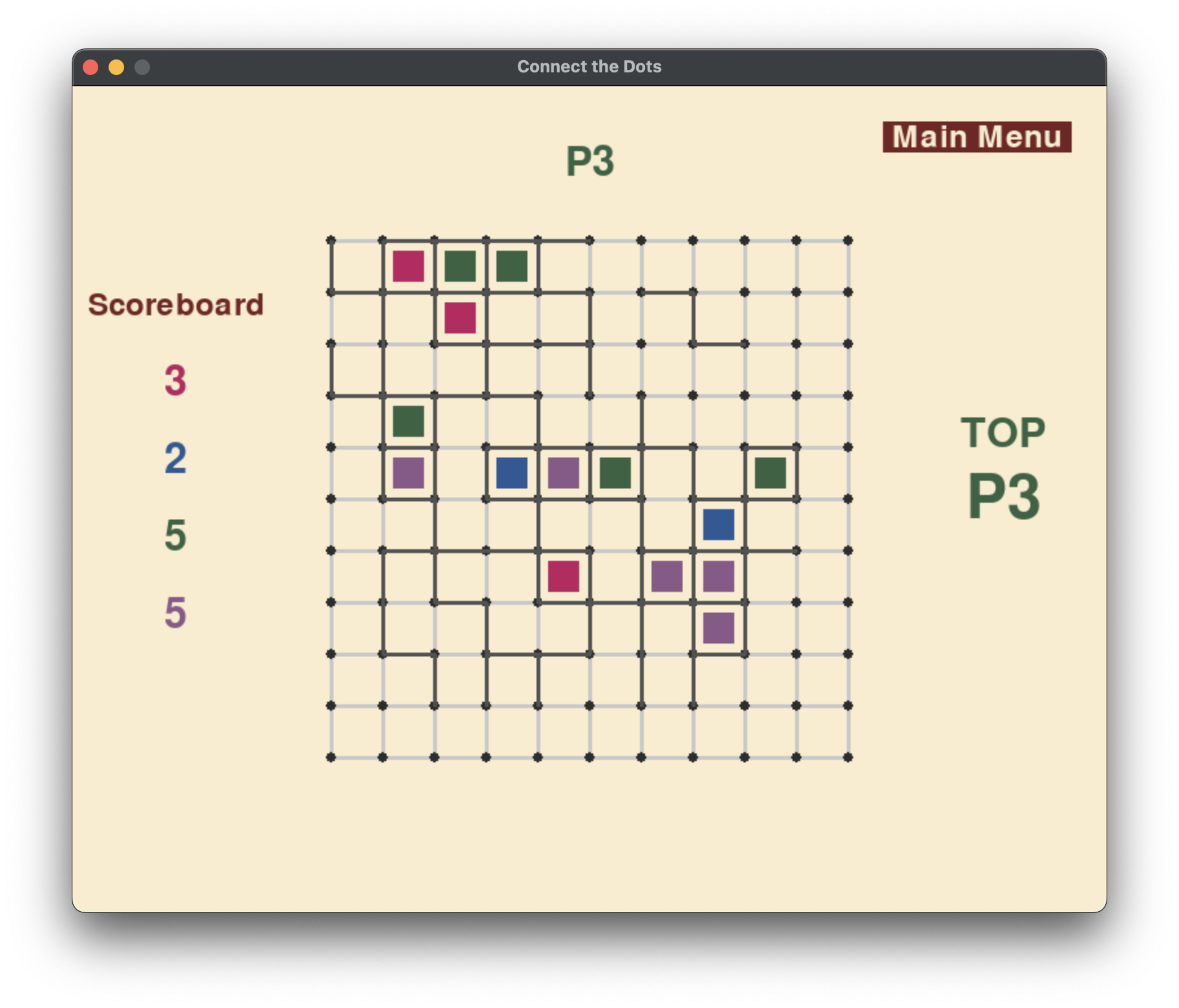Select the crimson square in the top row
The width and height of the screenshot is (1179, 1008).
[408, 265]
